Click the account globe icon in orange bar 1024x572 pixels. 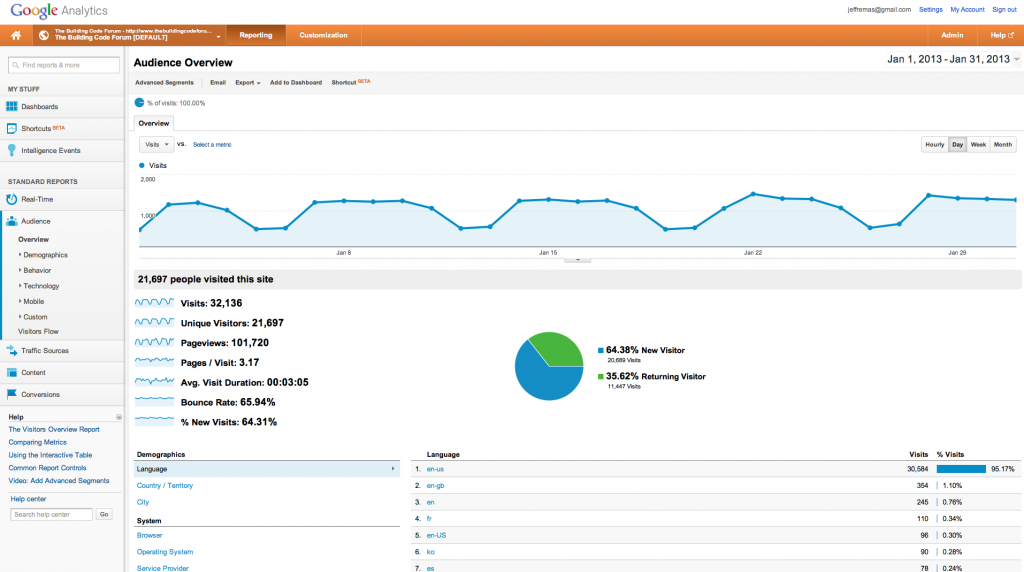tap(44, 35)
